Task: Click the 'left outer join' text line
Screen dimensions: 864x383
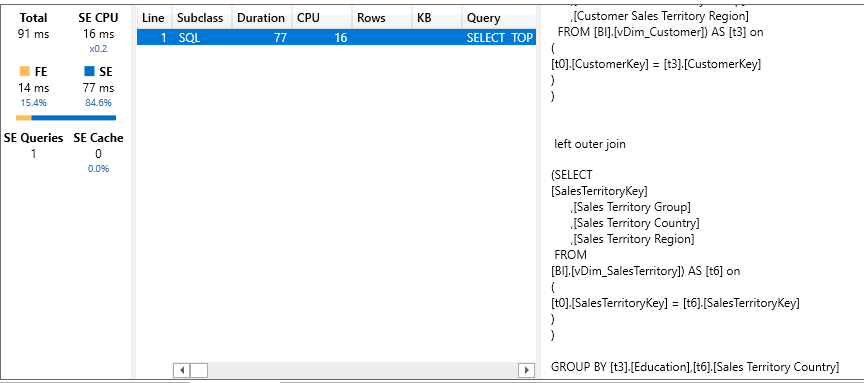Action: click(590, 144)
